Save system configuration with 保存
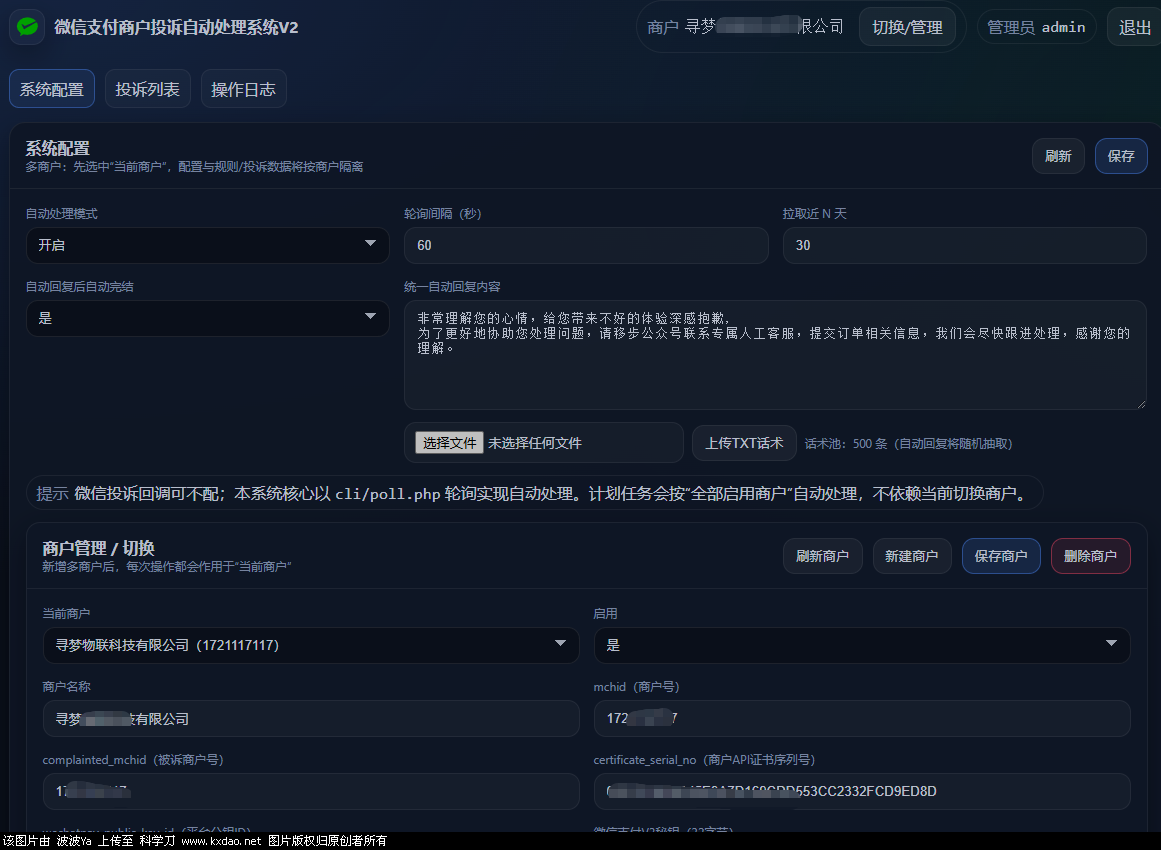The image size is (1161, 850). click(x=1121, y=156)
